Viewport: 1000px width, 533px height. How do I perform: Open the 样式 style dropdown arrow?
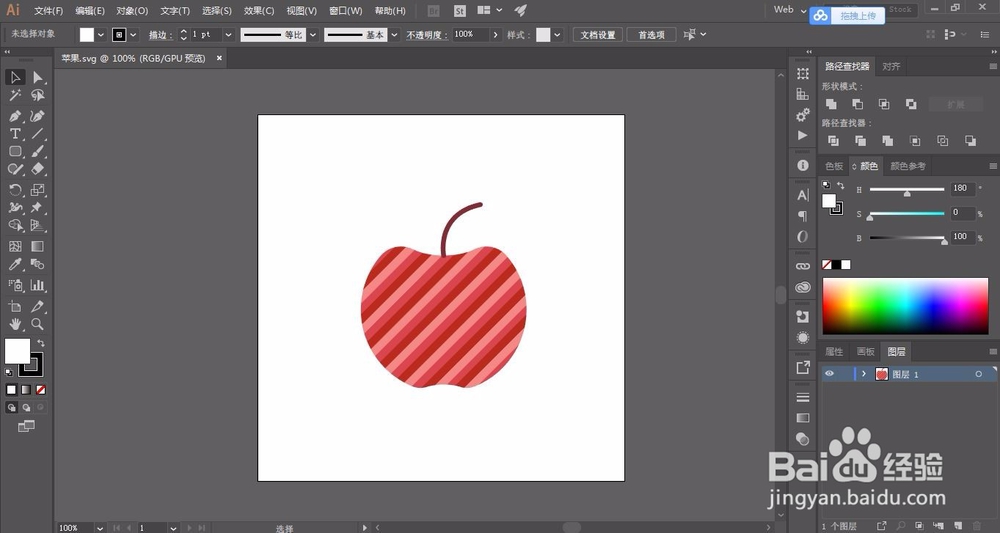[557, 35]
